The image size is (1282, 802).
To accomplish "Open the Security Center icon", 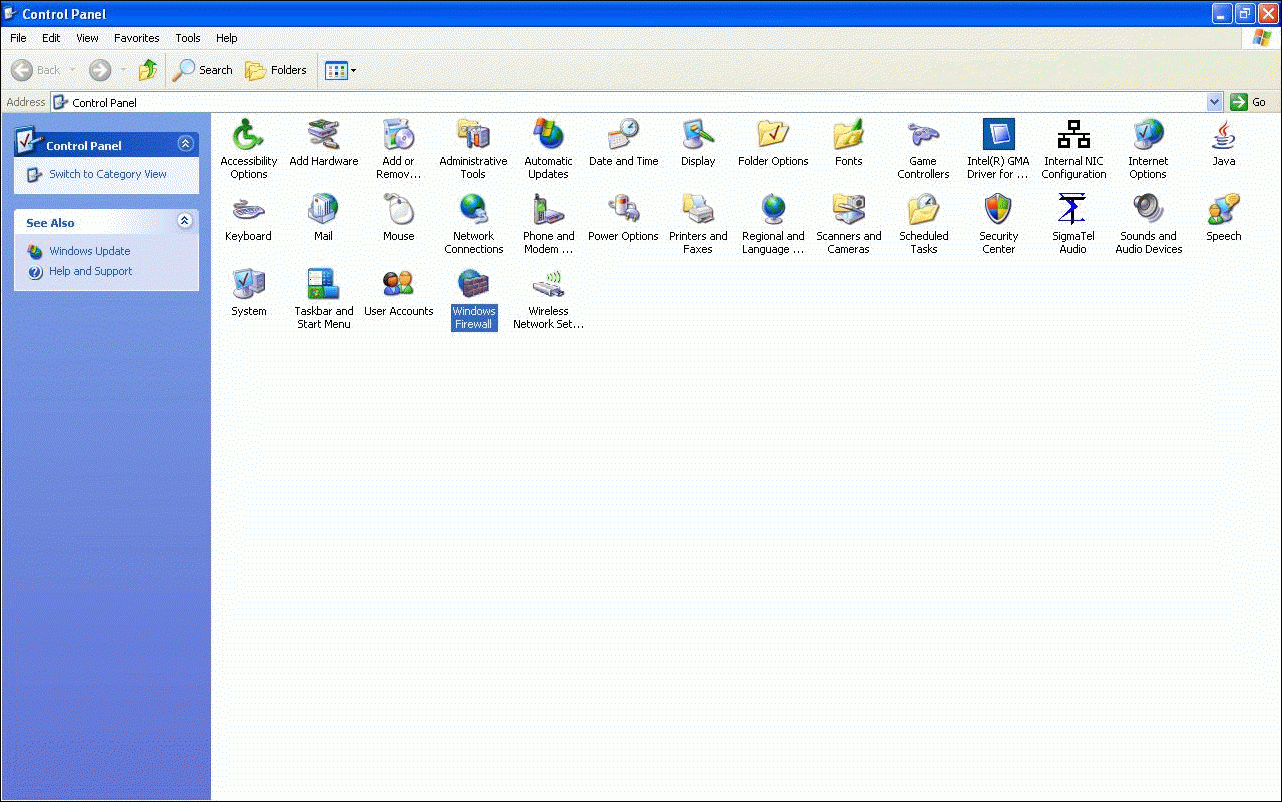I will [998, 210].
